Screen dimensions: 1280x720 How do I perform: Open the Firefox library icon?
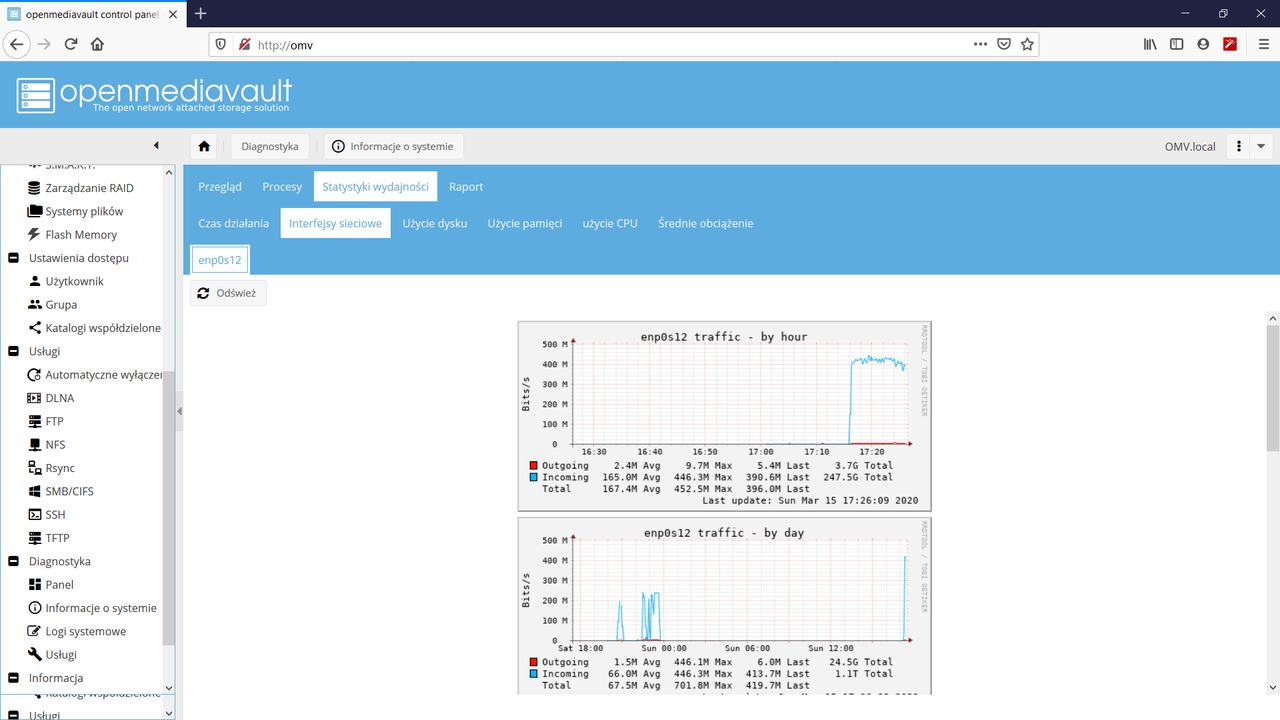1150,44
